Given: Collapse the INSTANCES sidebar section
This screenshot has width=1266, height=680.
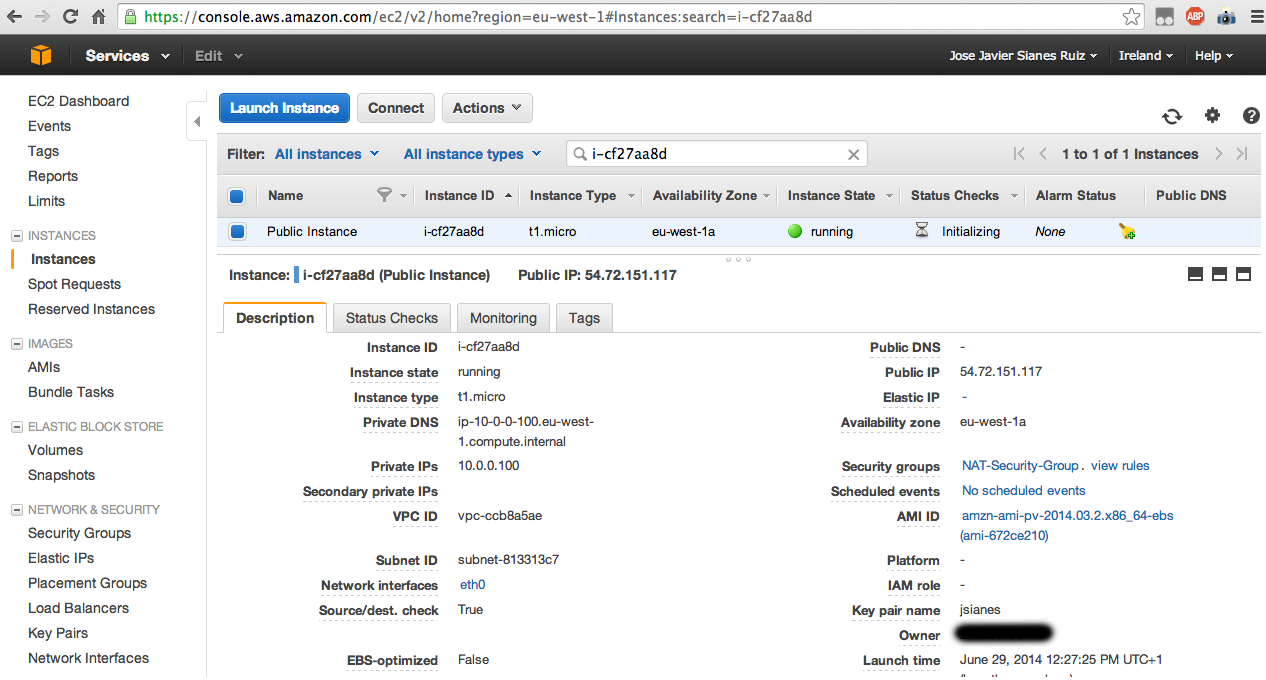Looking at the screenshot, I should pos(16,236).
